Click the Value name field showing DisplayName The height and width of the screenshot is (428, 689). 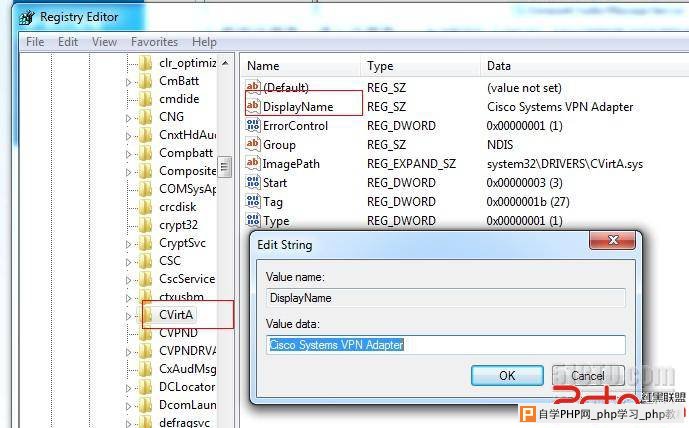point(446,298)
